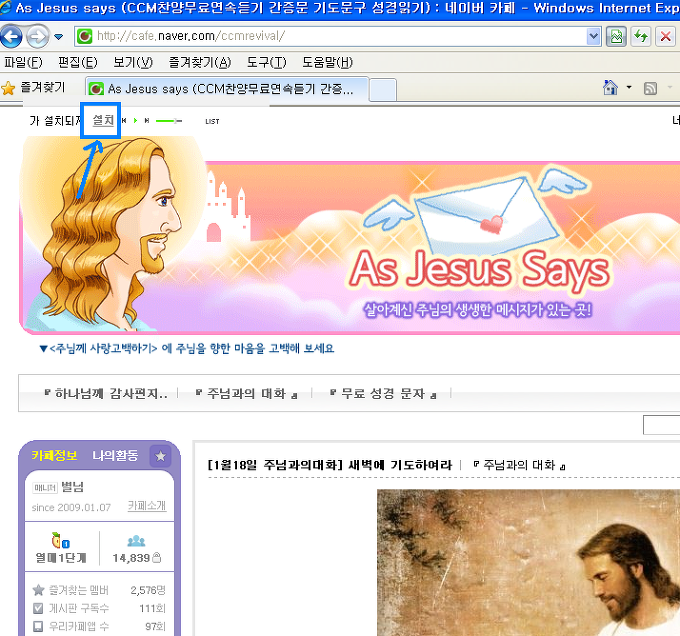Open 주님과의 대화 menu in the bar
The height and width of the screenshot is (636, 680).
tap(246, 394)
